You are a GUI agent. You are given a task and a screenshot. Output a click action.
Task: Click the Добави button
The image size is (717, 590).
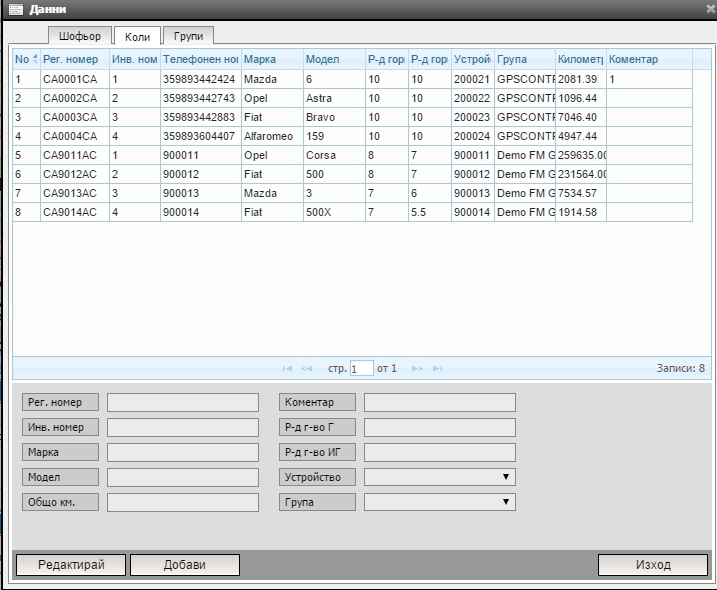pos(185,565)
